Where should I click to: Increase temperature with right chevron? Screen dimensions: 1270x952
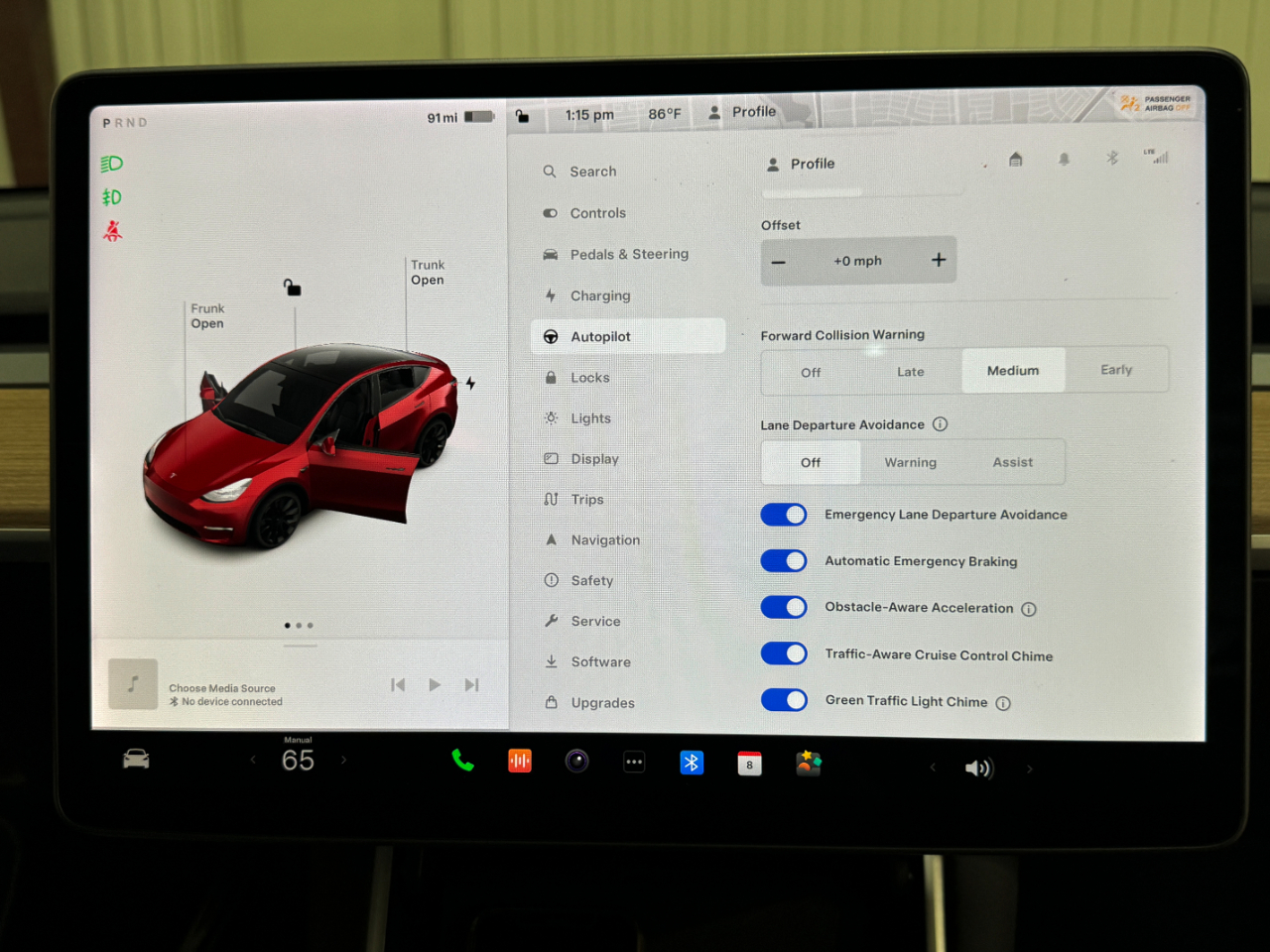pyautogui.click(x=344, y=760)
